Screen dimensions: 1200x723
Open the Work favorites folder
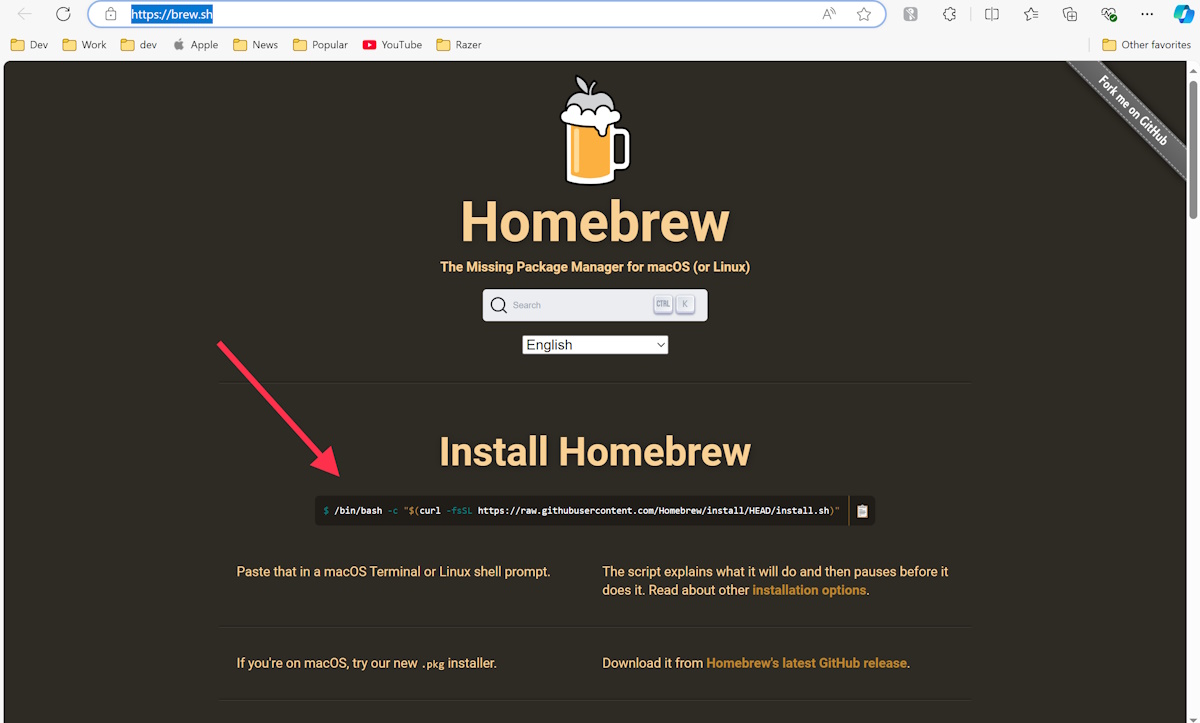84,45
